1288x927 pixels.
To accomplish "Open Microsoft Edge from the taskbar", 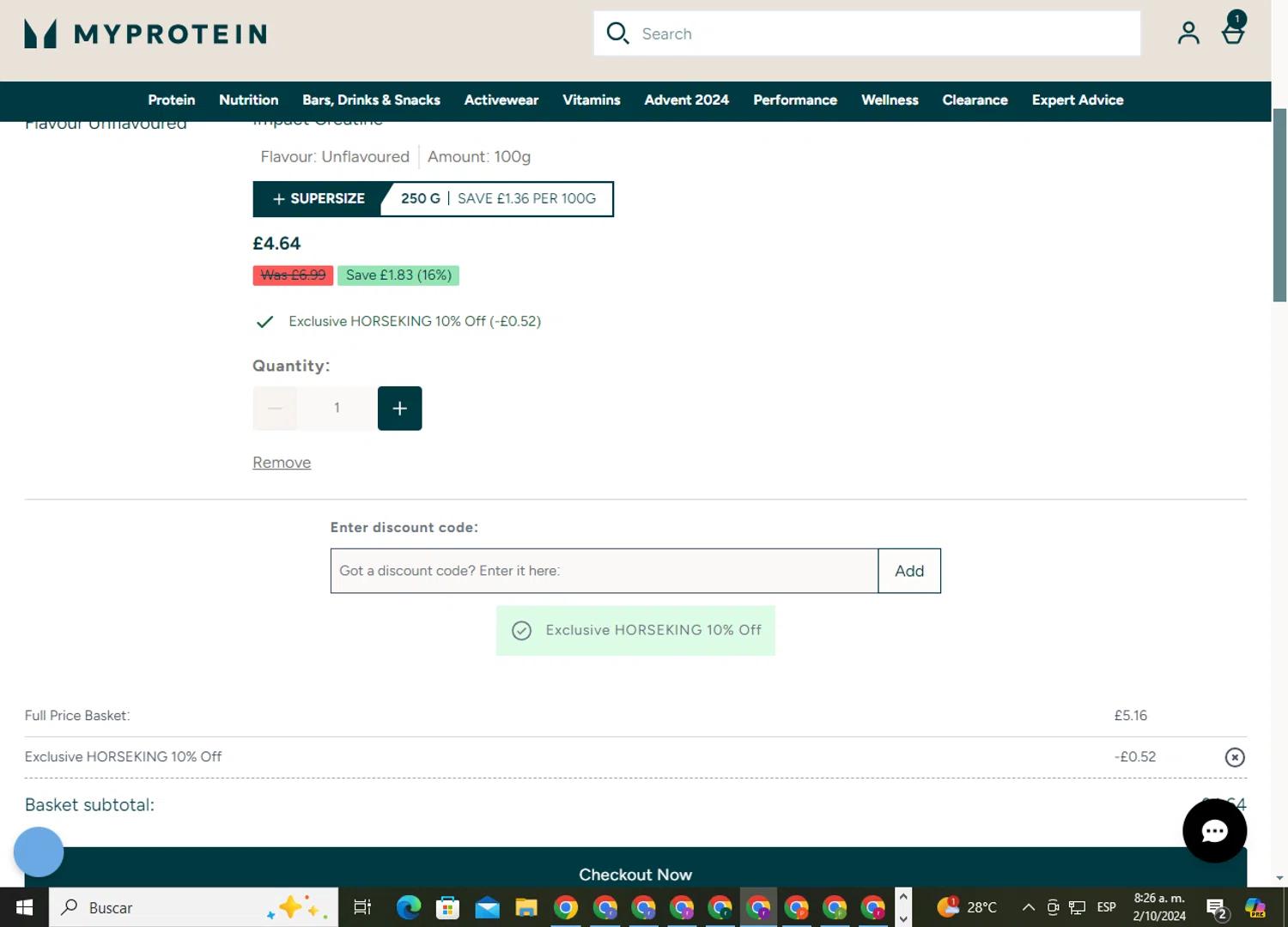I will 409,907.
